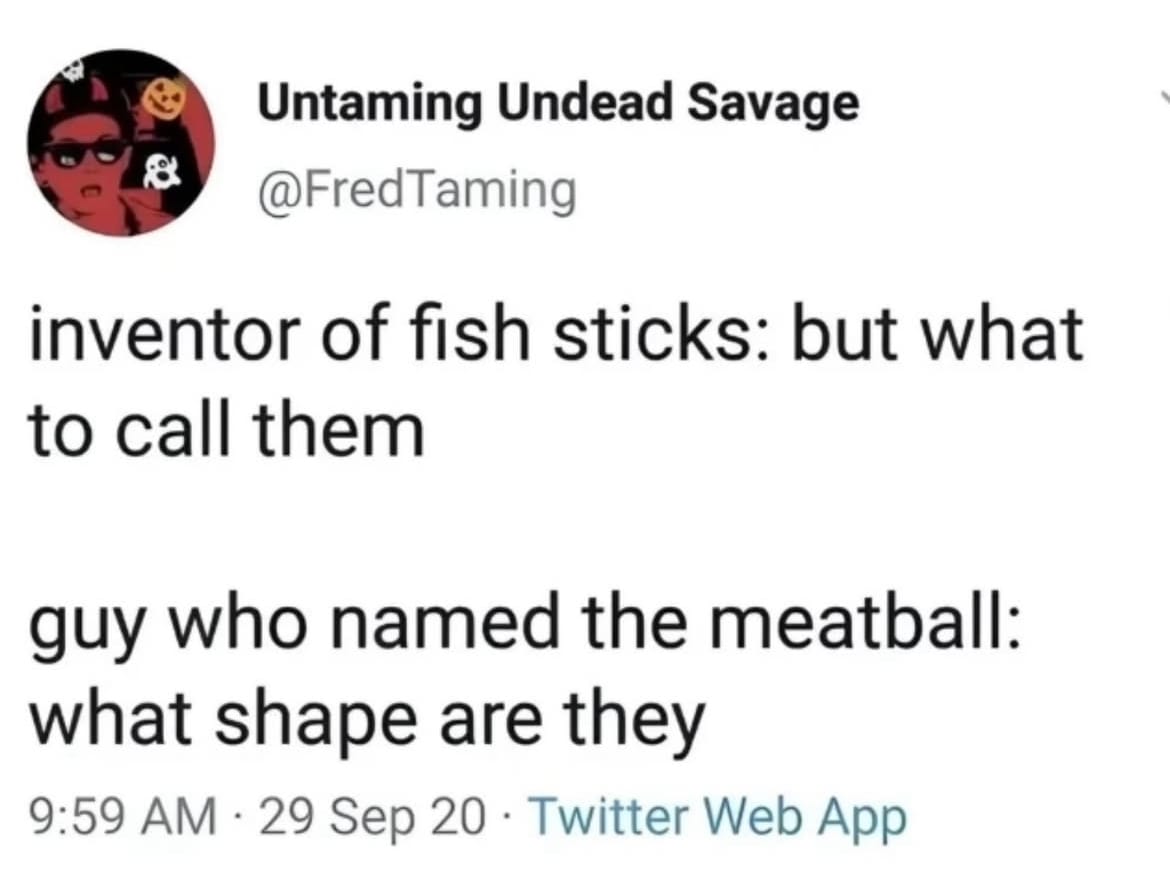The image size is (1170, 871).
Task: Click the sunglasses on the avatar face
Action: pos(84,152)
